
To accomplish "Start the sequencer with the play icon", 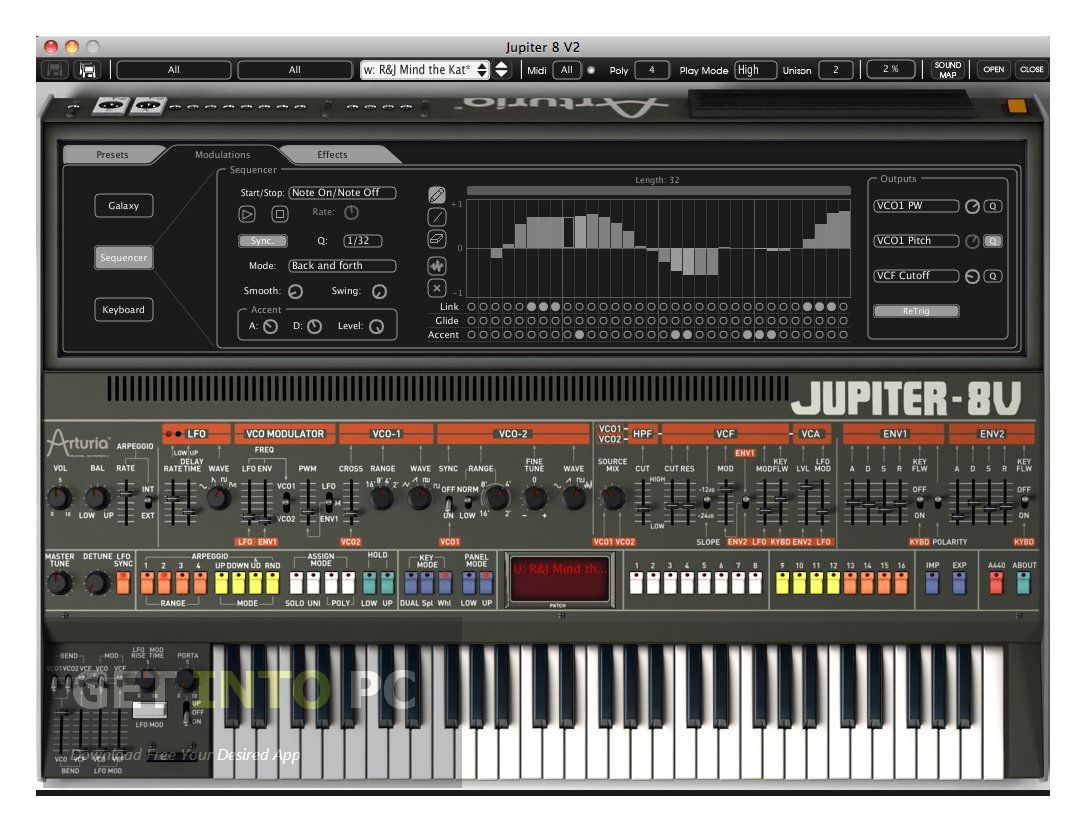I will pos(247,214).
